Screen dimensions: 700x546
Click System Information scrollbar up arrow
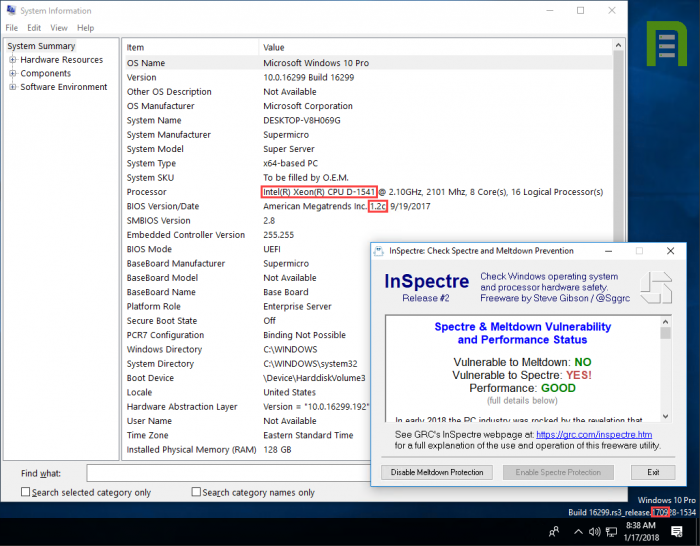pyautogui.click(x=618, y=45)
